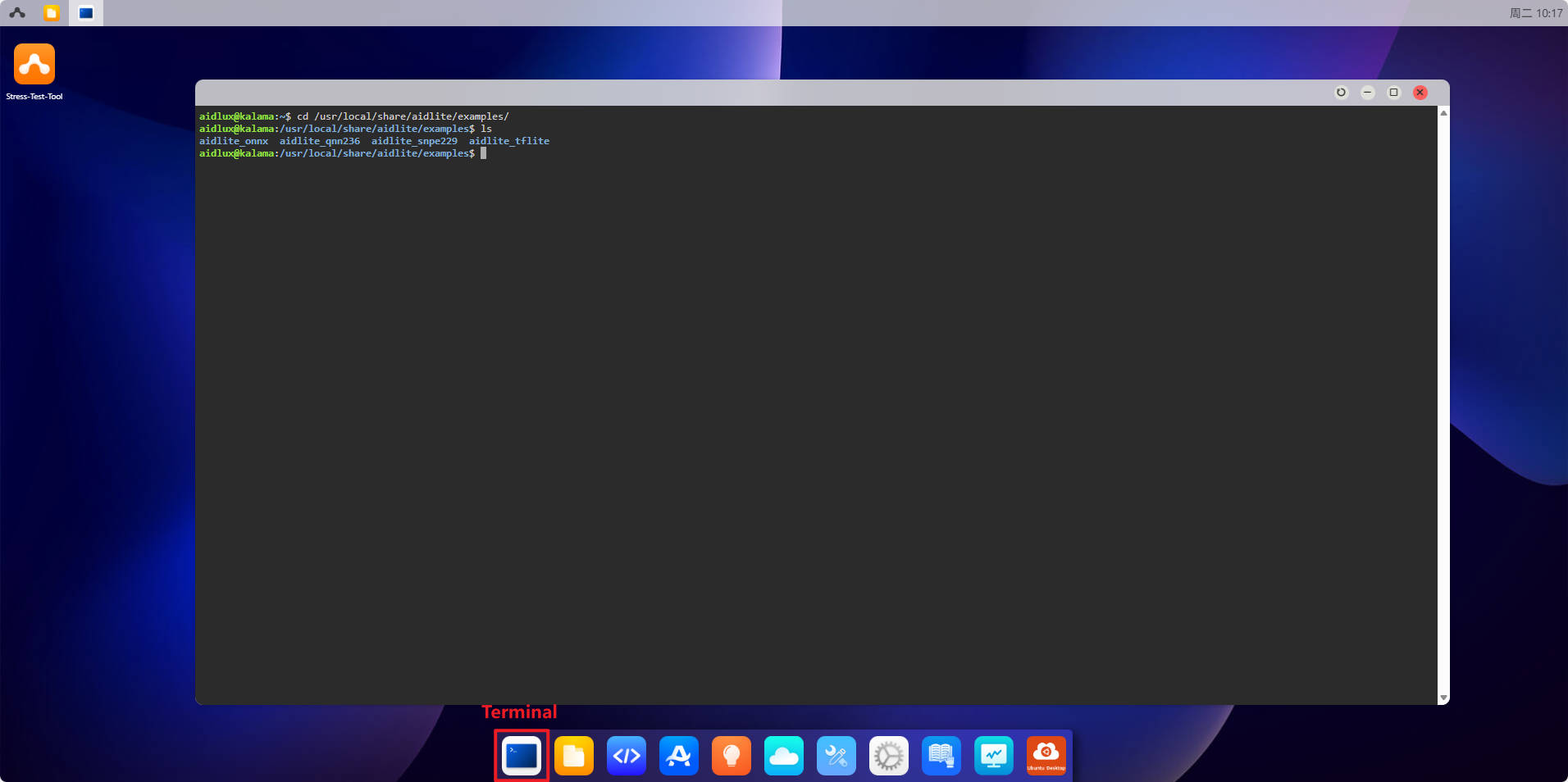The width and height of the screenshot is (1568, 782).
Task: Open the wrench and pencil tools icon
Action: 836,755
